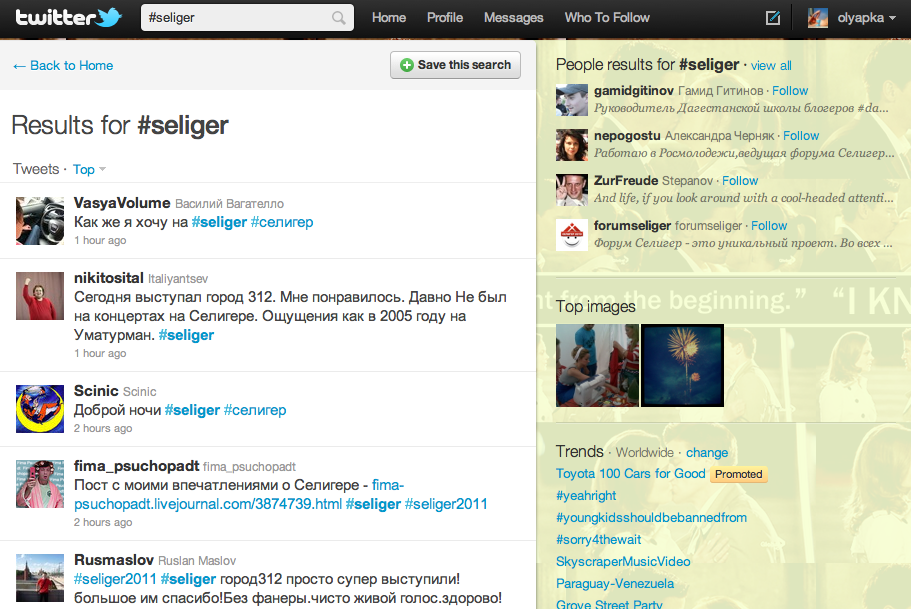911x609 pixels.
Task: Open nikitosital's profile username
Action: point(109,278)
